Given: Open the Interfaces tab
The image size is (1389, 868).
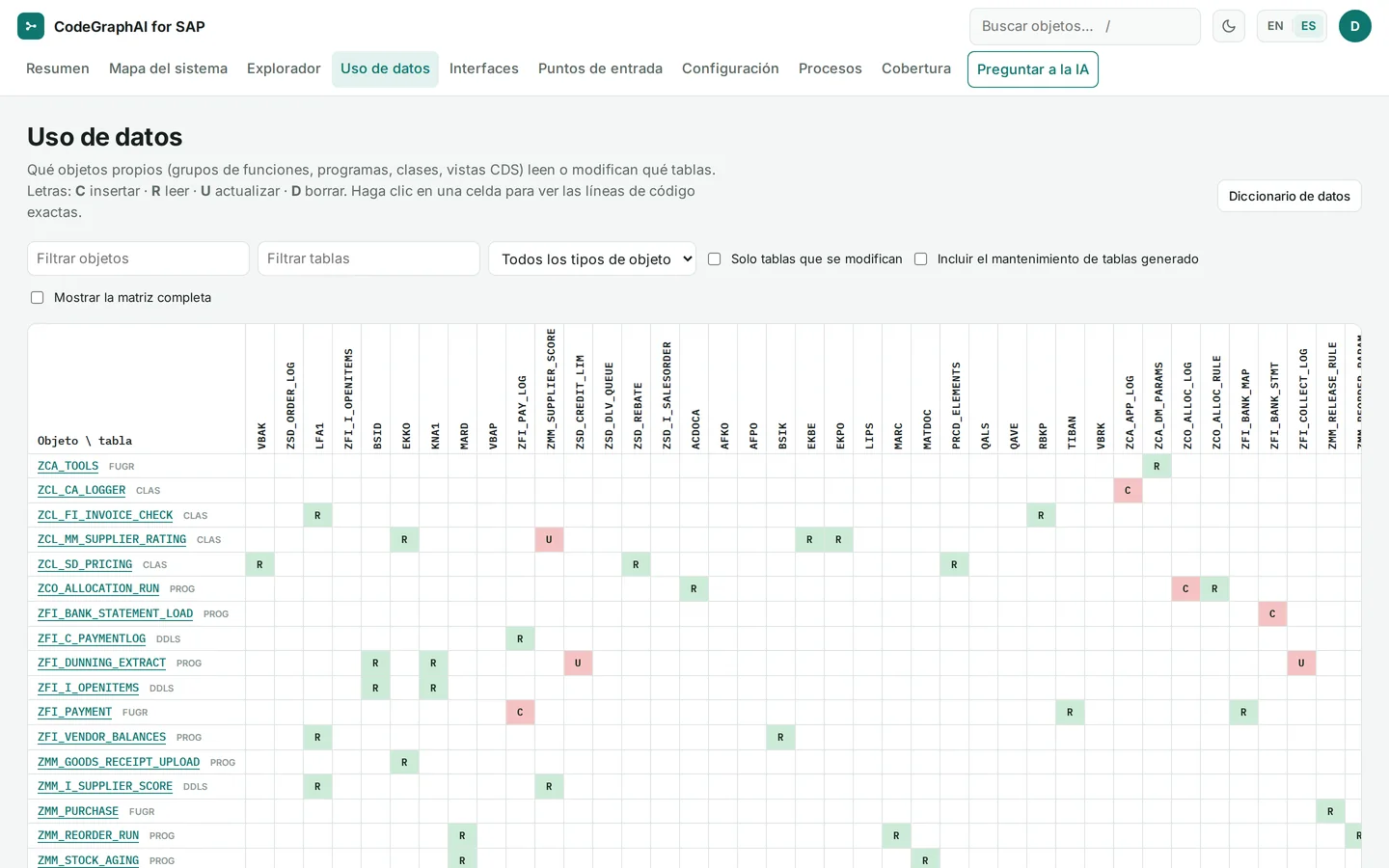Looking at the screenshot, I should (x=484, y=68).
